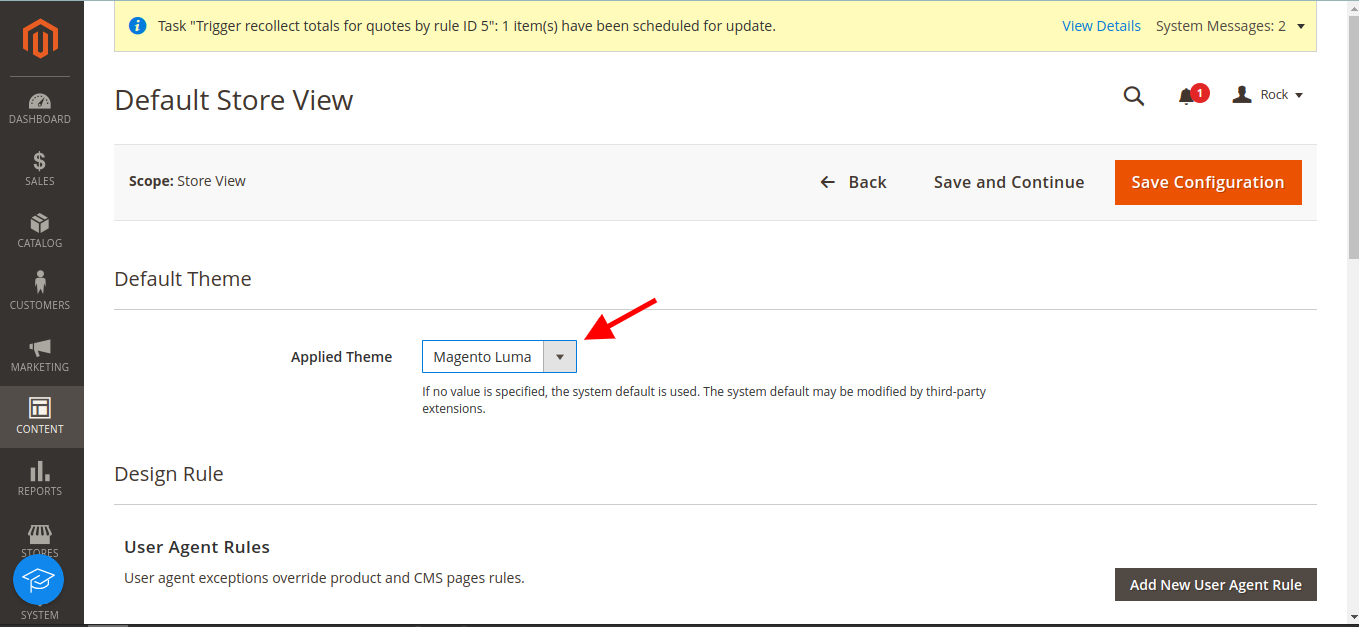Click the View Details link
This screenshot has height=627, width=1359.
tap(1101, 26)
